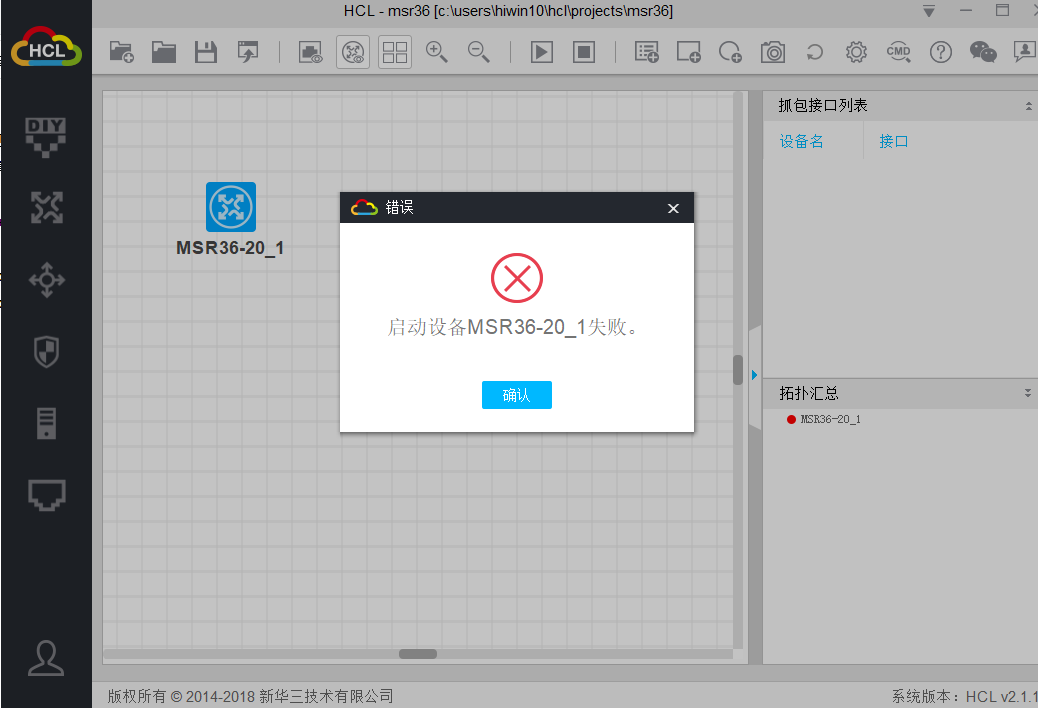
Task: Open help question mark icon
Action: pyautogui.click(x=941, y=52)
